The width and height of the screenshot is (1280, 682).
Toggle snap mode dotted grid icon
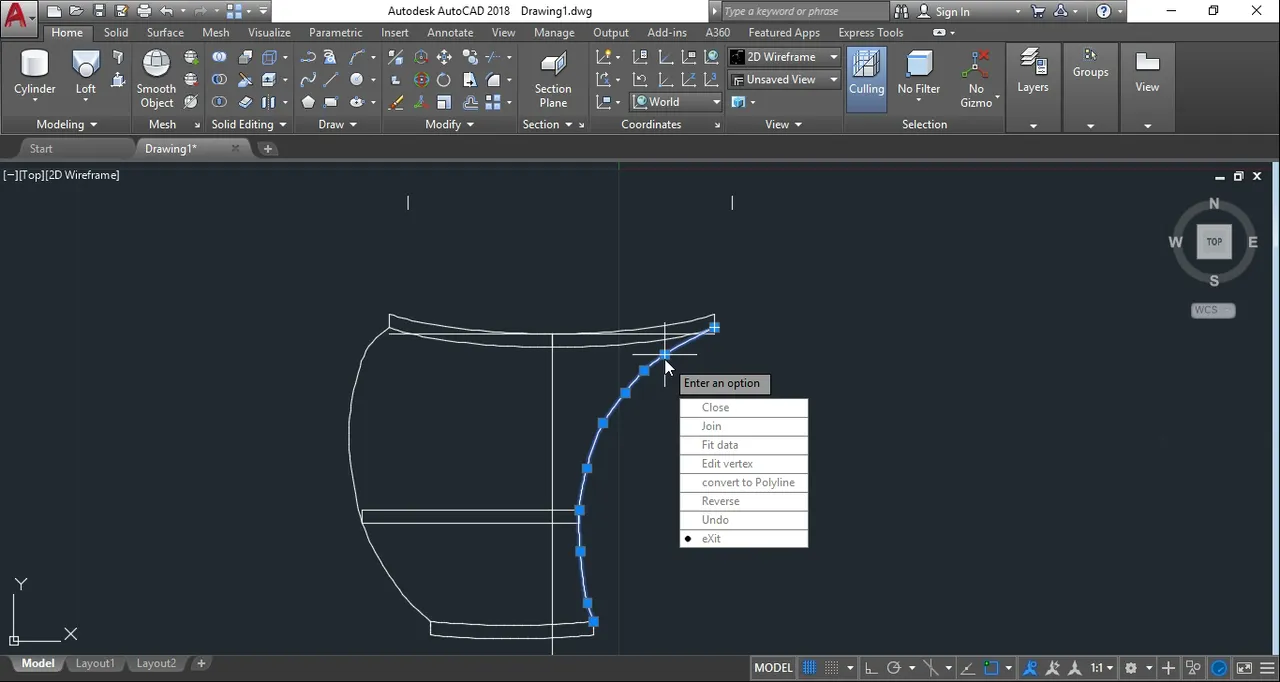(x=832, y=668)
